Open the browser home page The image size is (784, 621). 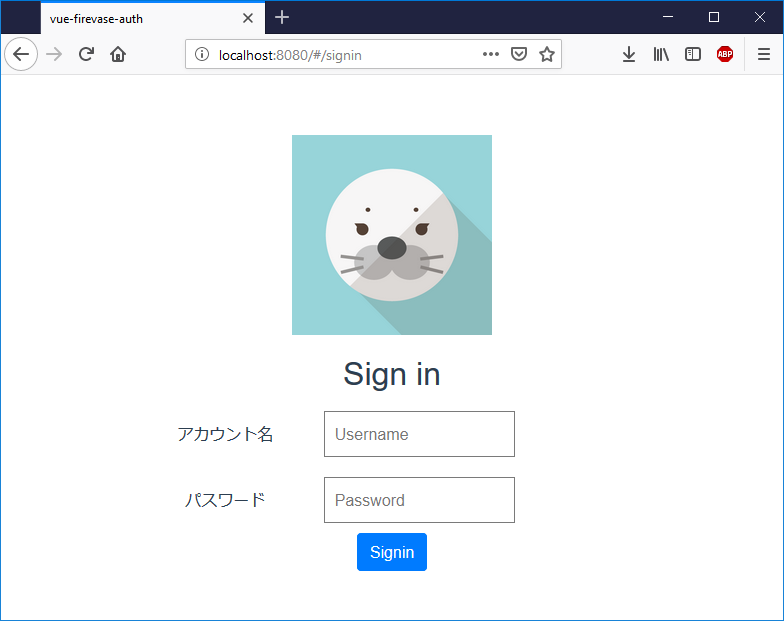118,54
